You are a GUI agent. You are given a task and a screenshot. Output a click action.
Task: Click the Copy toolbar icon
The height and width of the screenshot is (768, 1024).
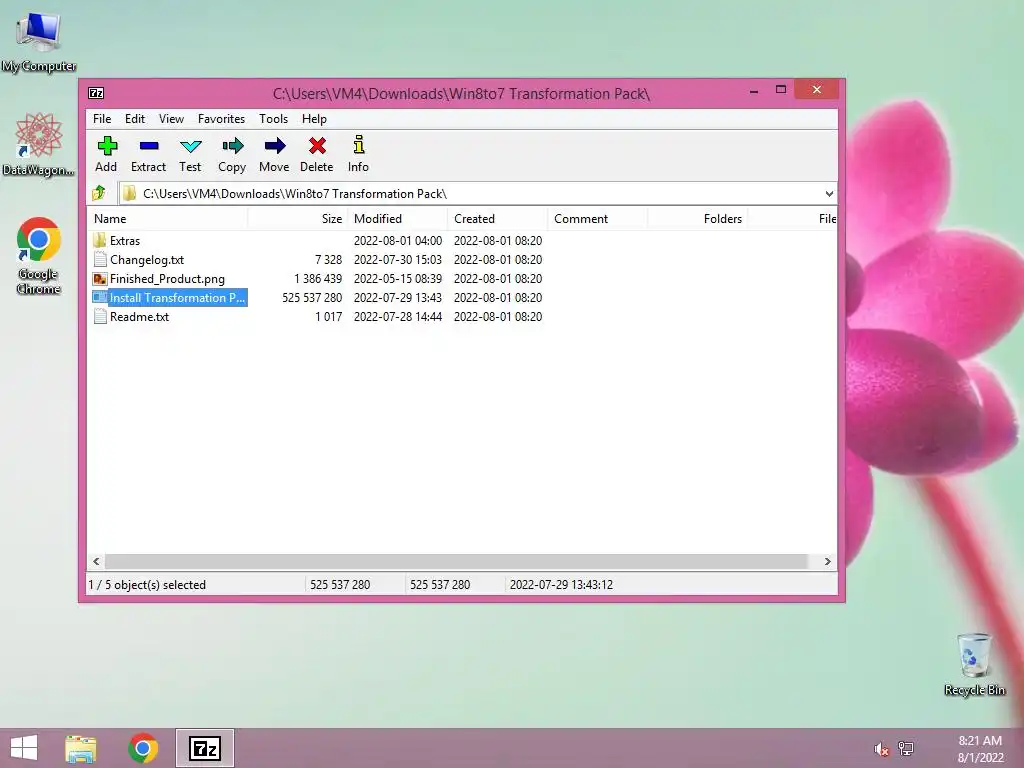pos(232,146)
